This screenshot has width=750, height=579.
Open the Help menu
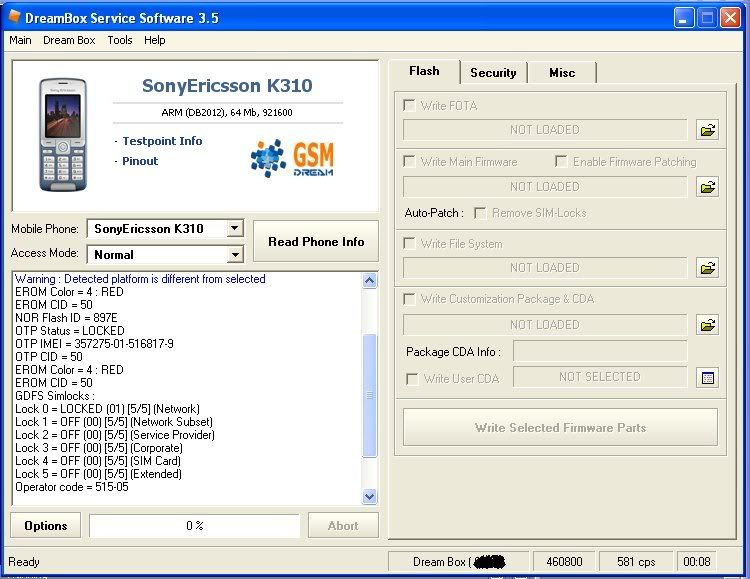point(154,40)
